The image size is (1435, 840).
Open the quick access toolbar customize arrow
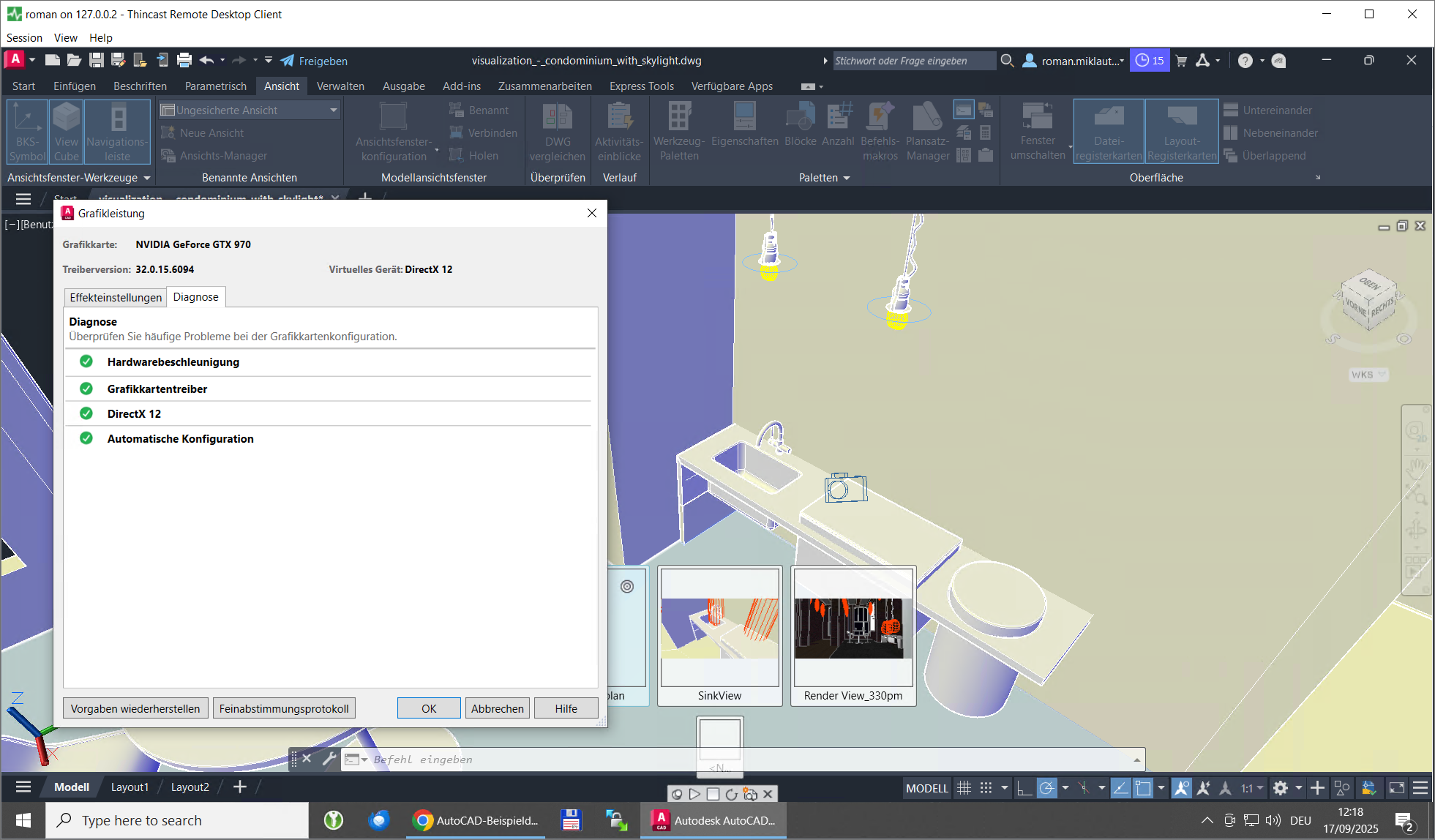coord(269,61)
